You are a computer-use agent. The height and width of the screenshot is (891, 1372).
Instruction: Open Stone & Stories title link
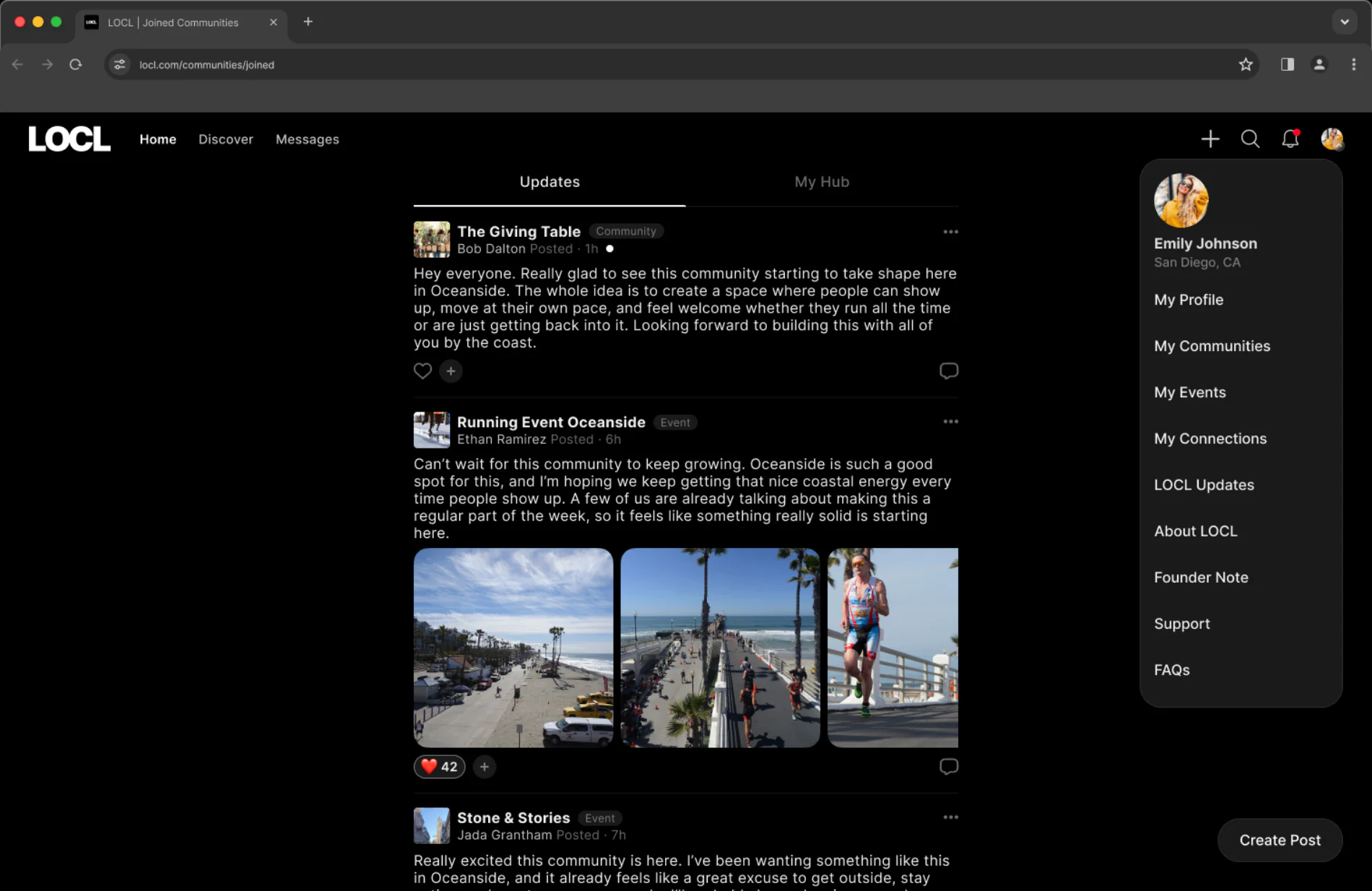click(x=513, y=817)
